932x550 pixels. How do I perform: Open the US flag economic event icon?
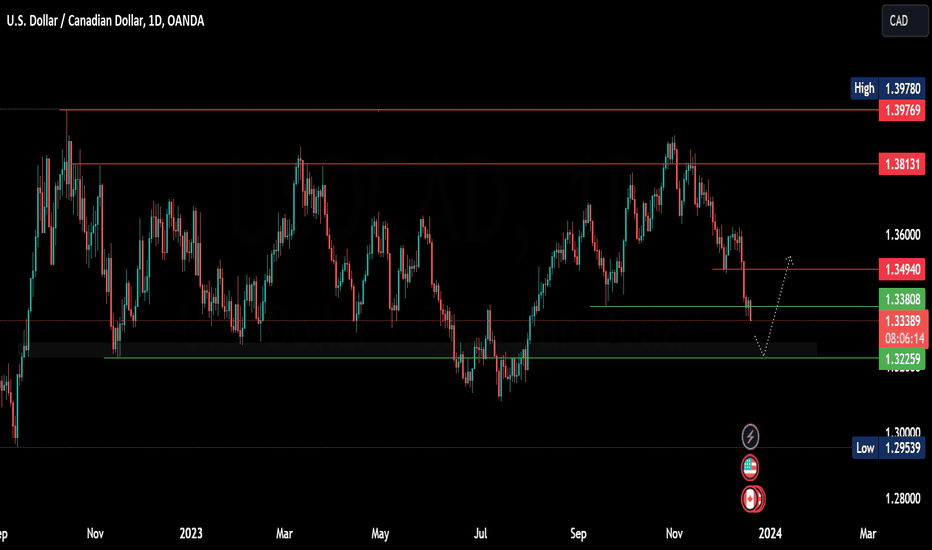[x=750, y=468]
